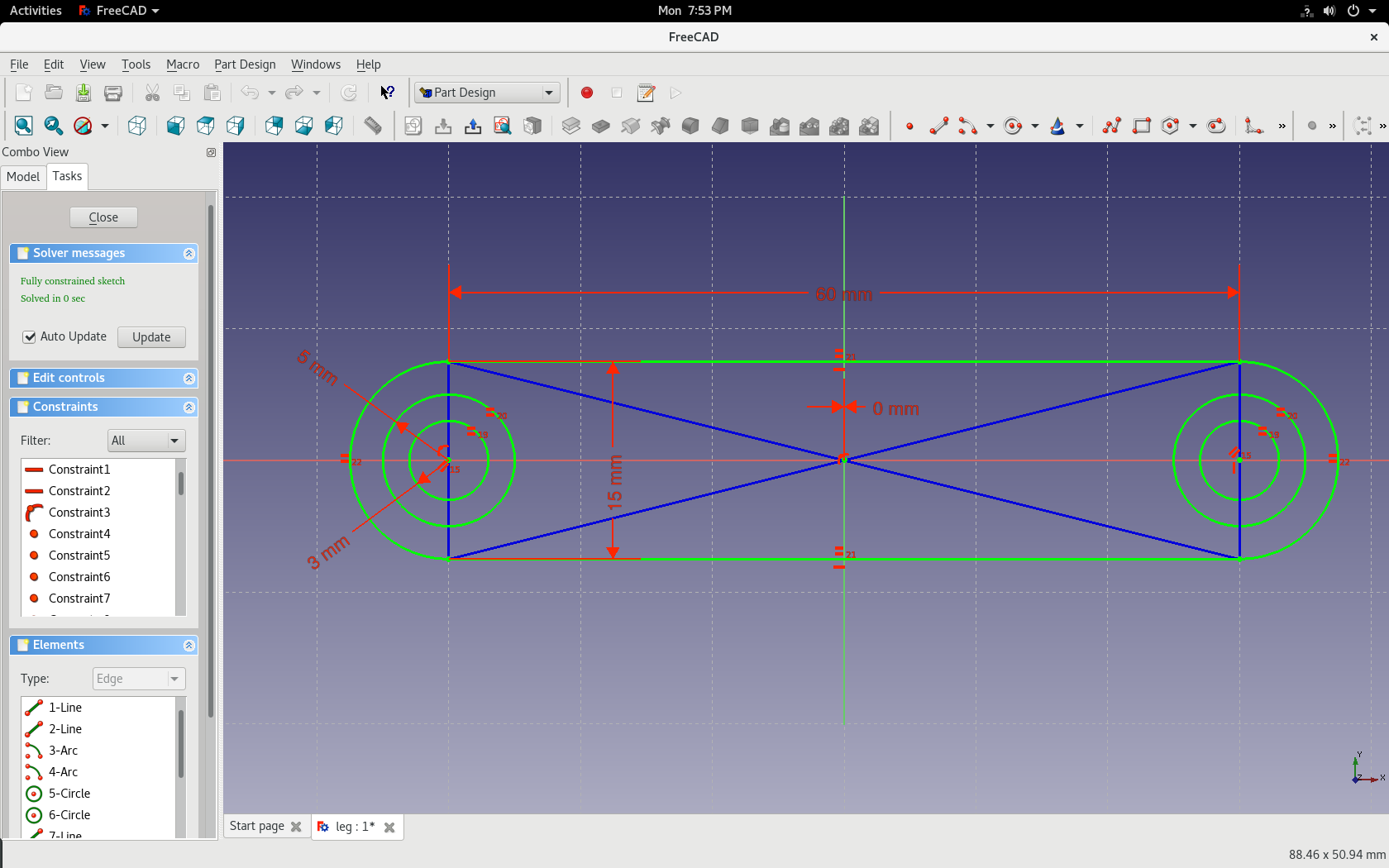Toggle the Auto Update checkbox
The height and width of the screenshot is (868, 1389).
[30, 336]
